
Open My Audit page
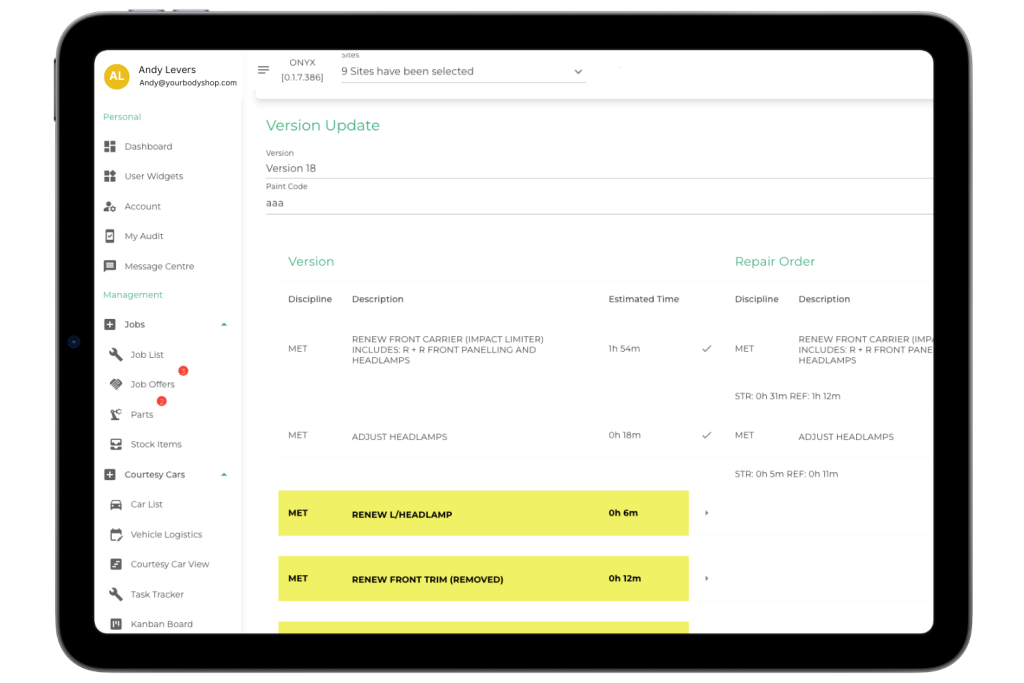click(144, 236)
